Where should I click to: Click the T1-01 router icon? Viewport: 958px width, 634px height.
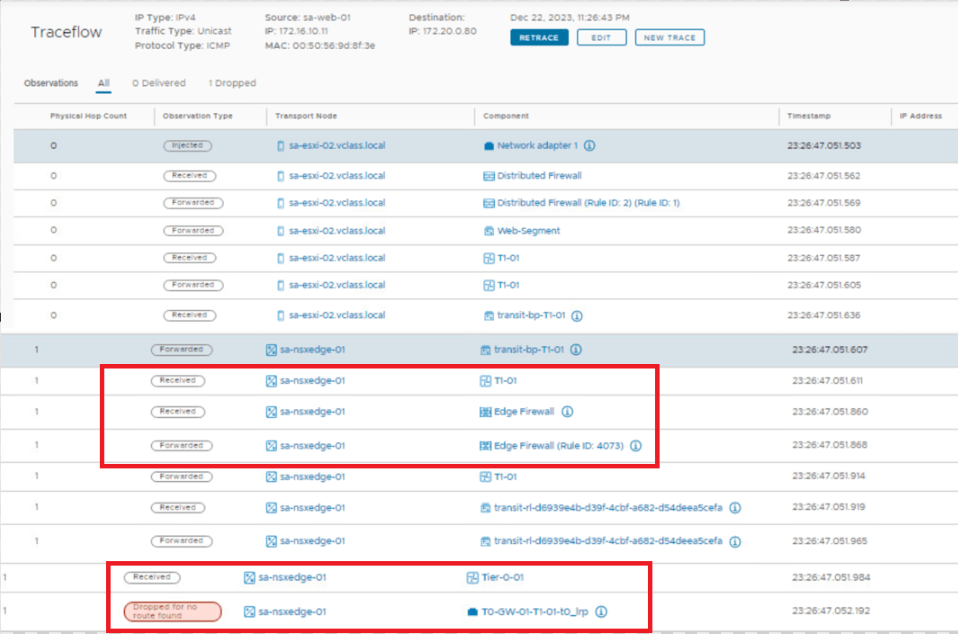click(x=489, y=258)
